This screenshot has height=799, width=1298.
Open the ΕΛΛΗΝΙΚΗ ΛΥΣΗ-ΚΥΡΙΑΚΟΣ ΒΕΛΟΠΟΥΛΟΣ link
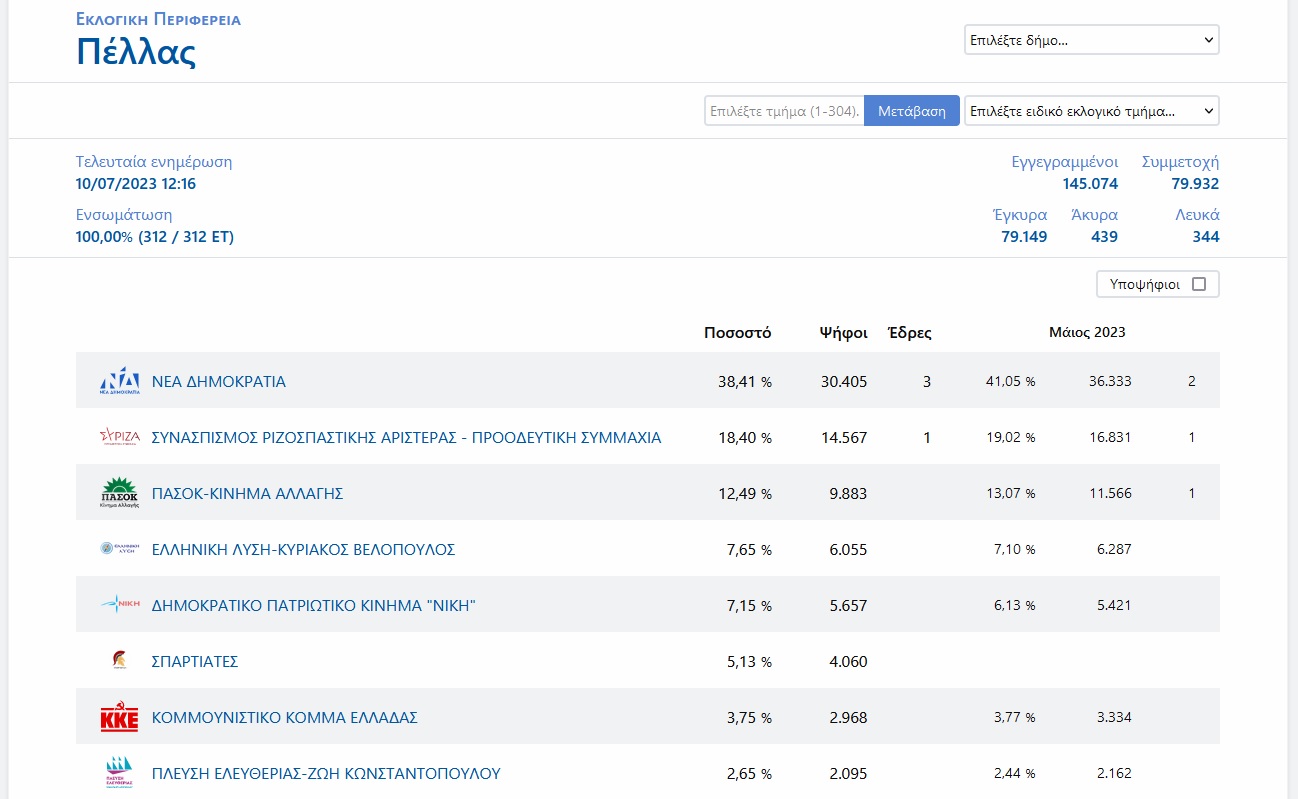303,550
